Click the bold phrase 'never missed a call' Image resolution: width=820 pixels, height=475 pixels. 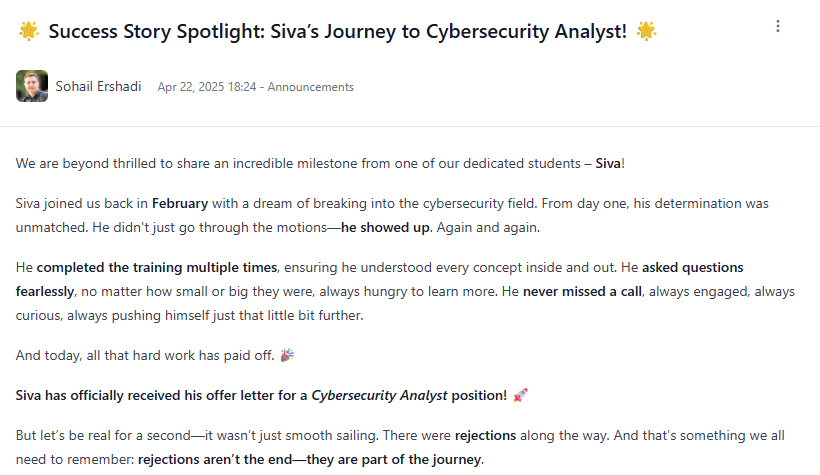click(x=587, y=291)
